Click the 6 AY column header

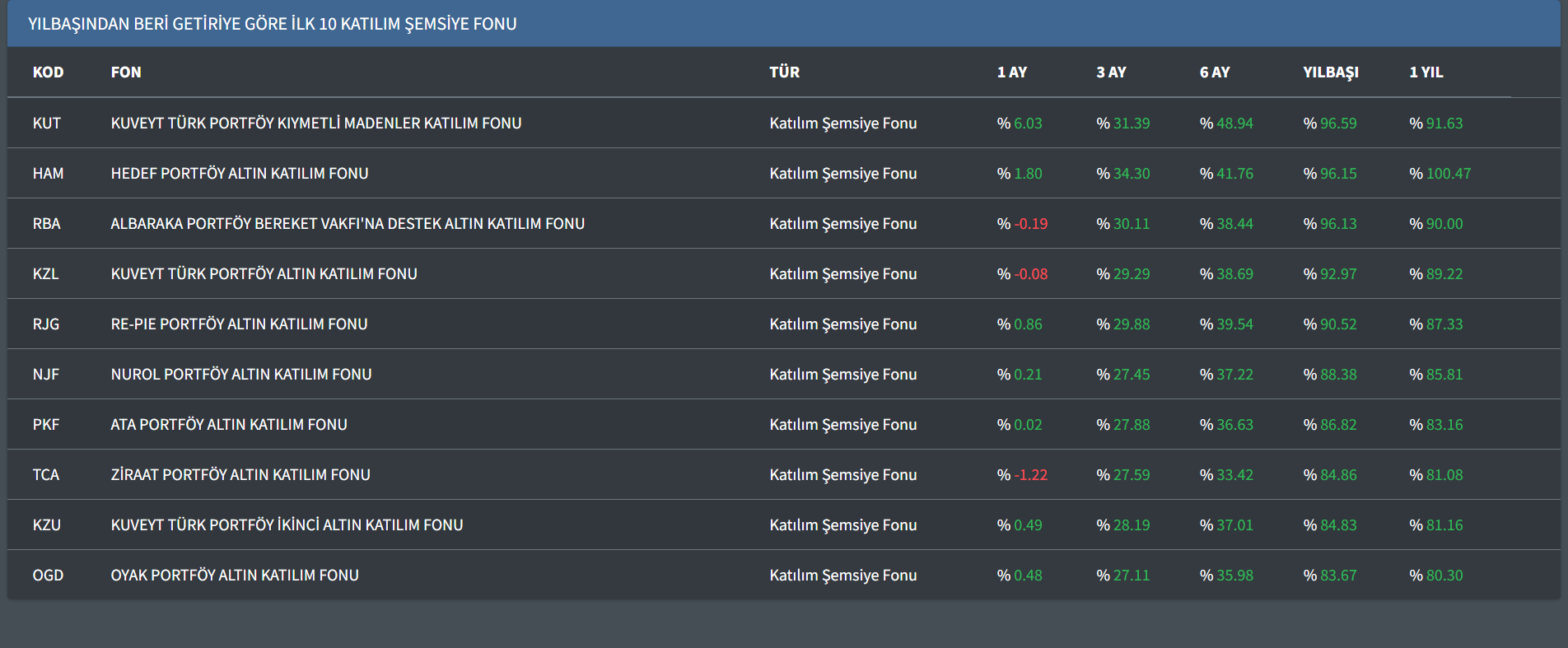[1214, 72]
